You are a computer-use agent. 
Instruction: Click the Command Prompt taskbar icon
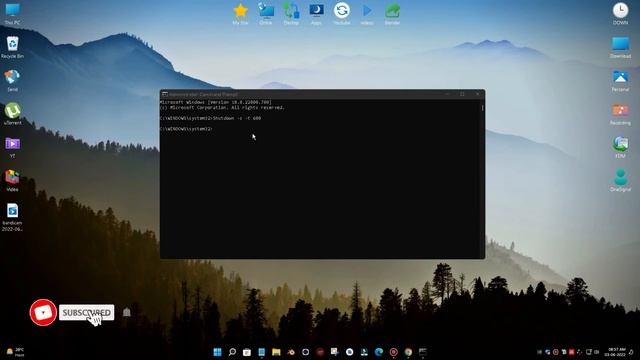click(x=423, y=352)
